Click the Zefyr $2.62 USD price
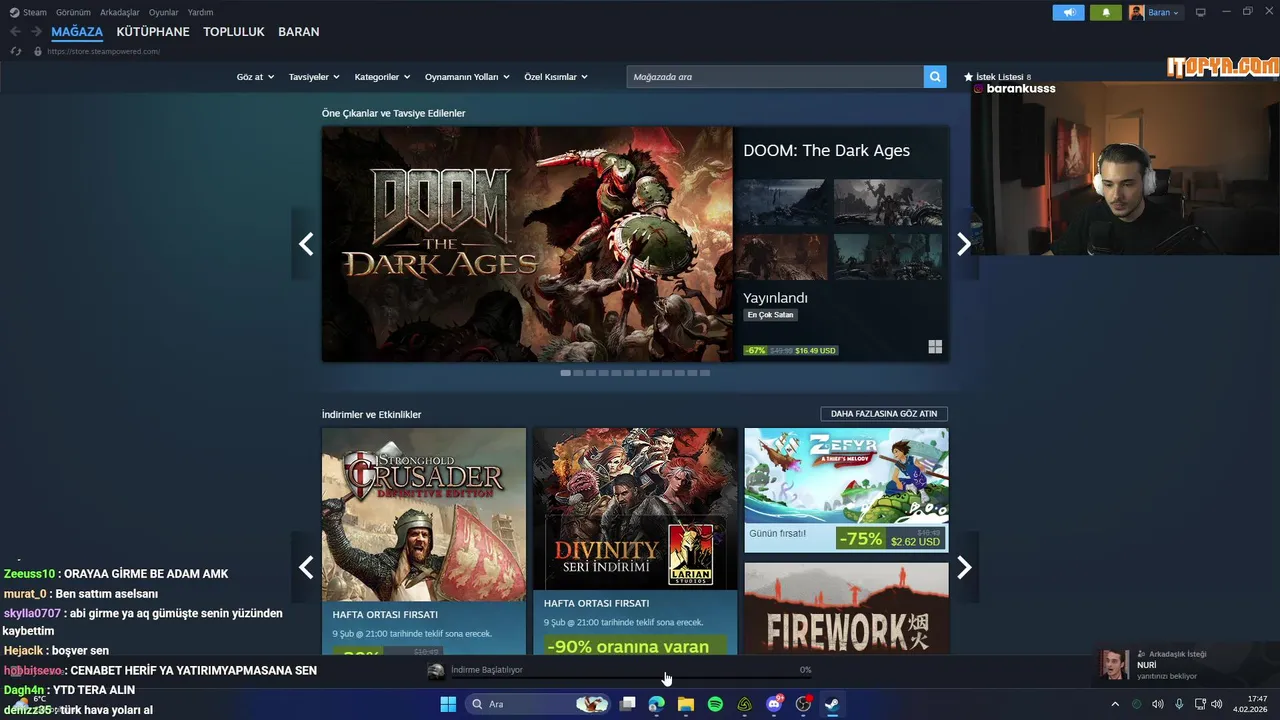Viewport: 1280px width, 720px height. pyautogui.click(x=915, y=541)
